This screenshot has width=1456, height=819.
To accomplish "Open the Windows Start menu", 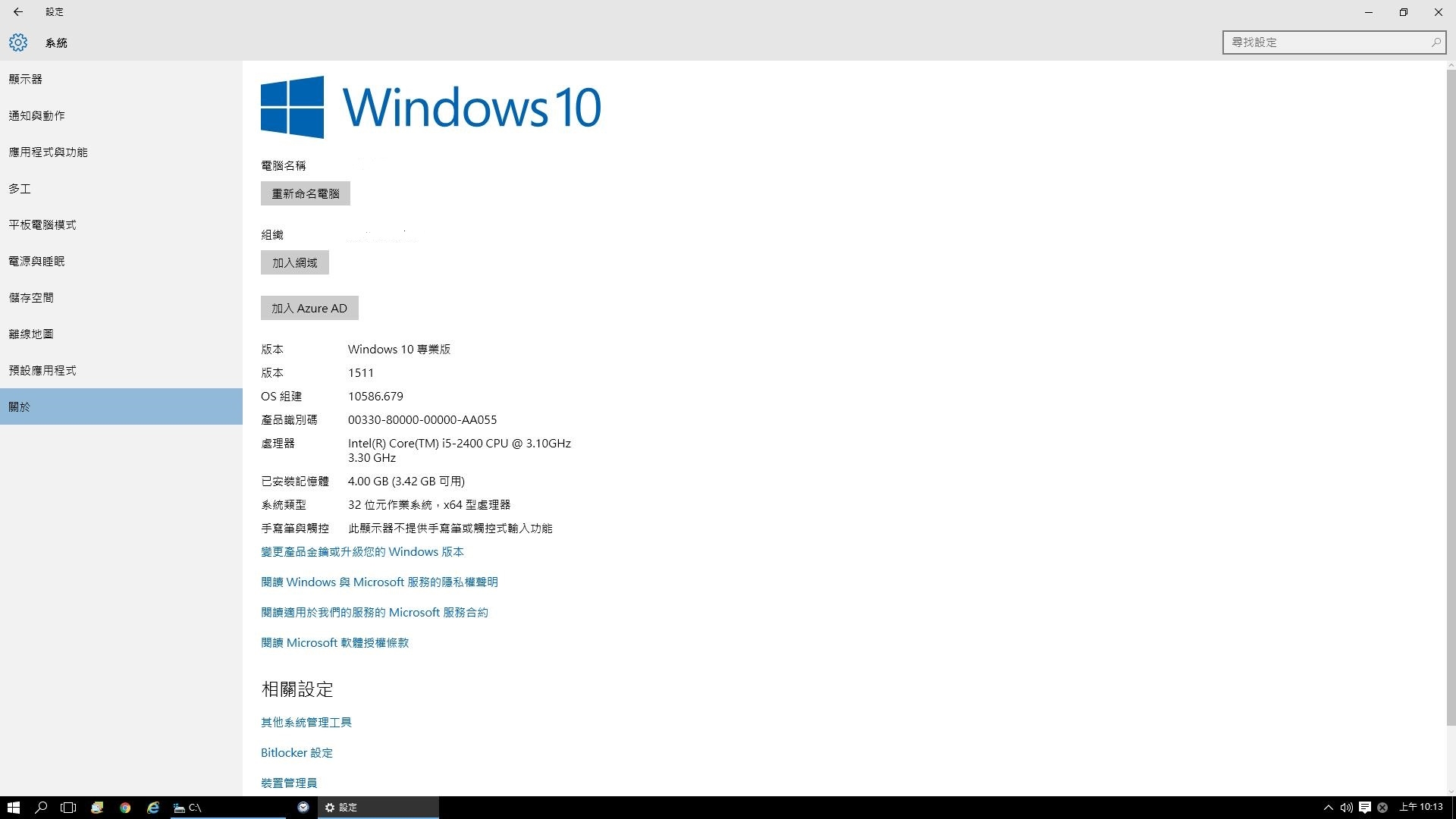I will click(13, 808).
